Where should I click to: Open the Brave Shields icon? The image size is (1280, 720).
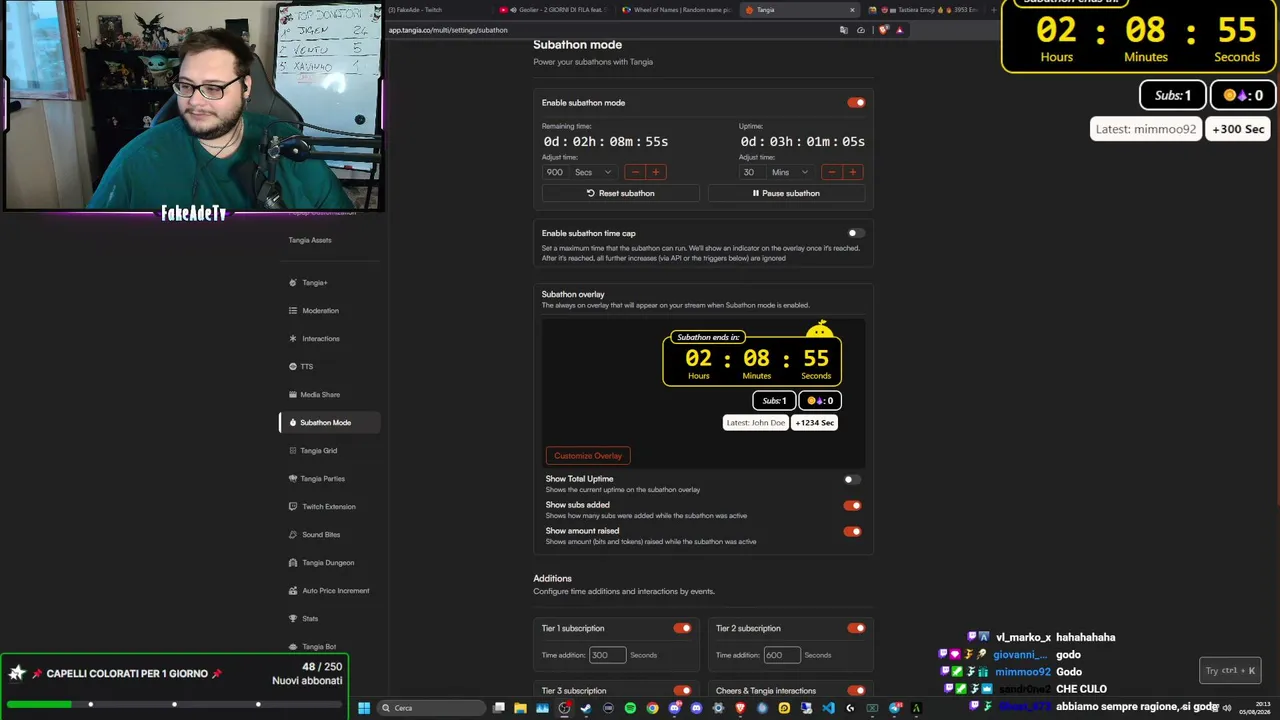pyautogui.click(x=883, y=30)
